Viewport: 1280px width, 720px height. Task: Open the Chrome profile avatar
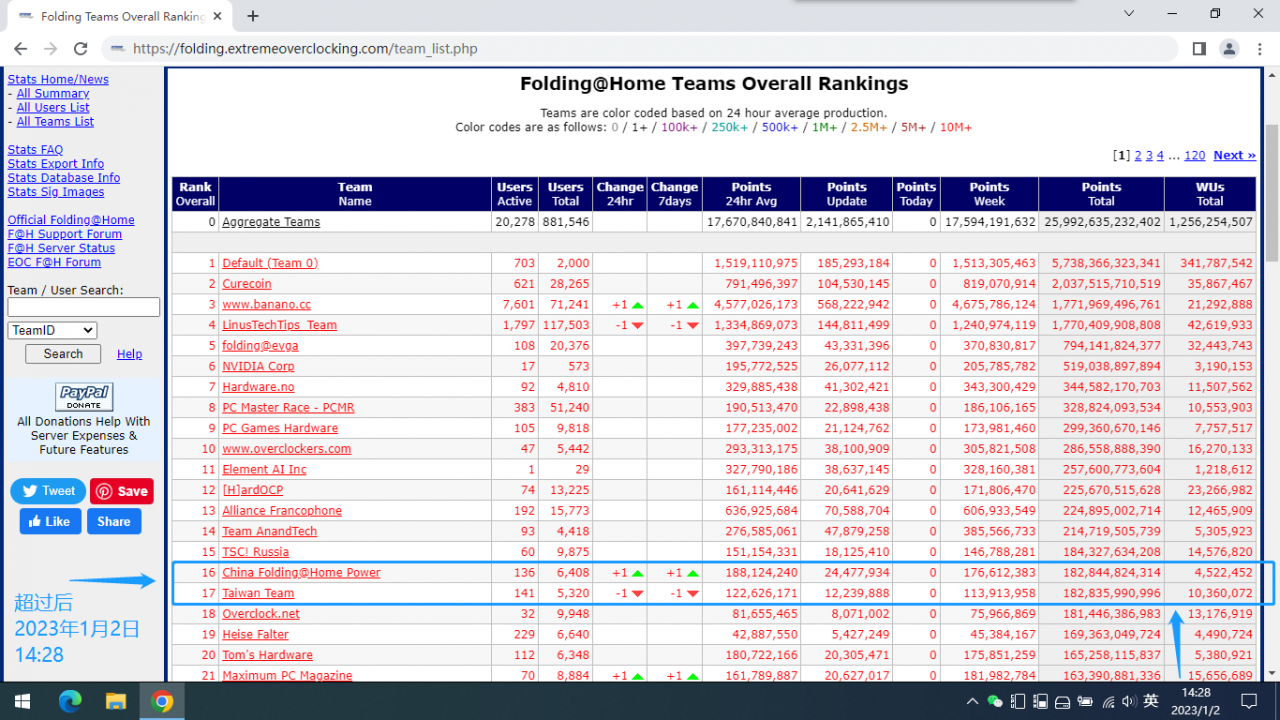(1229, 48)
